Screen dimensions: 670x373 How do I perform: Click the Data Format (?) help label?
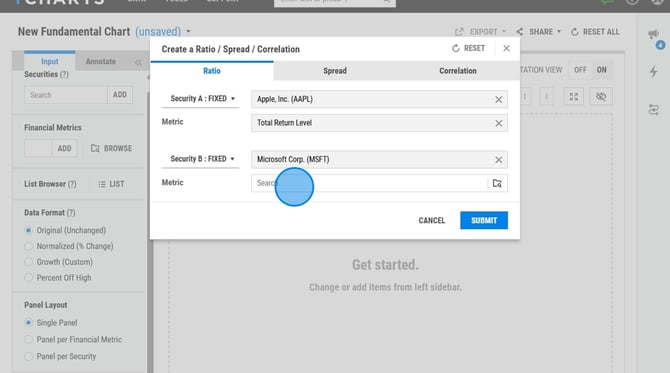(x=50, y=213)
